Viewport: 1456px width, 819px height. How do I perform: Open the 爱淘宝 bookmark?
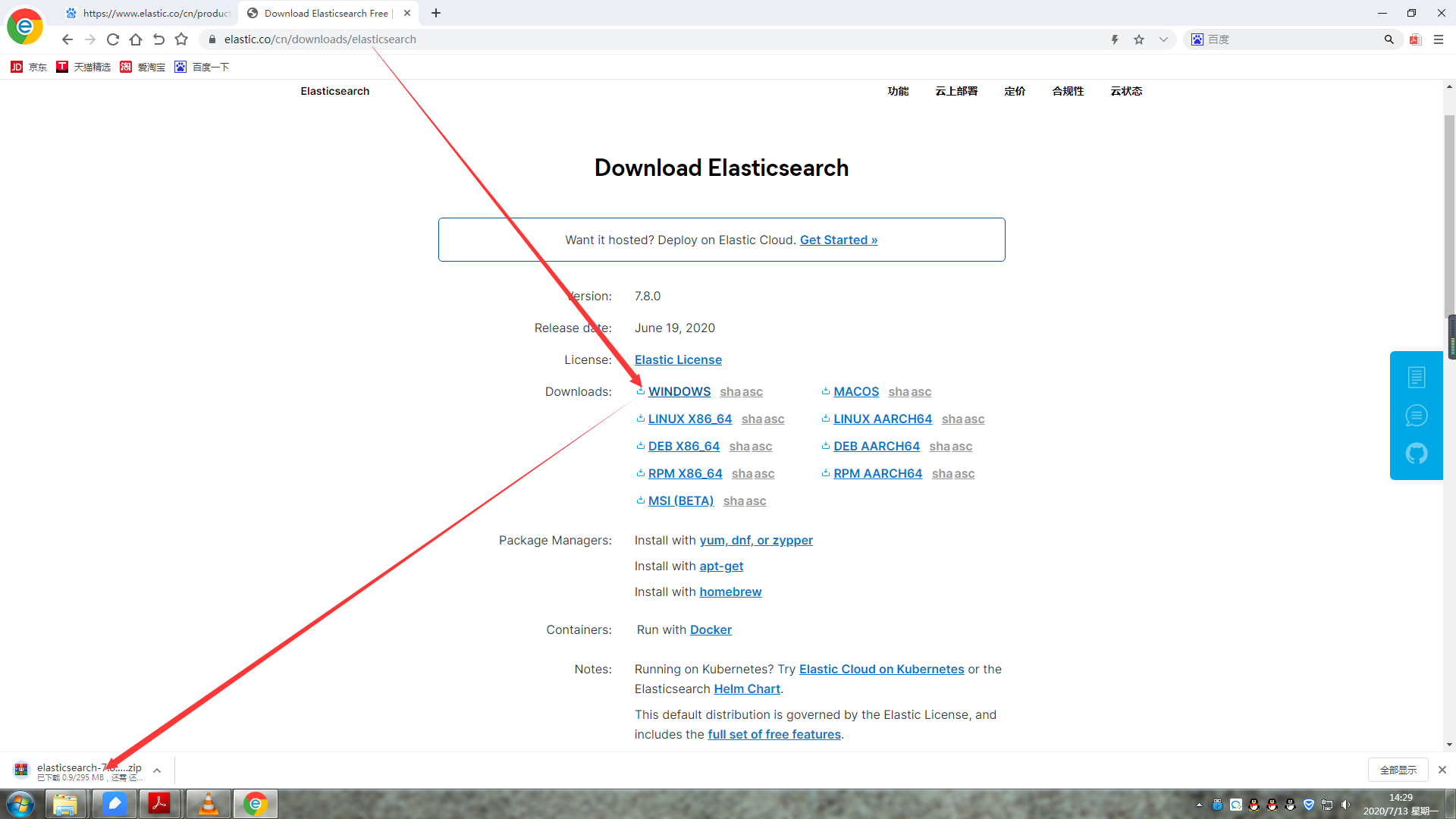[143, 67]
